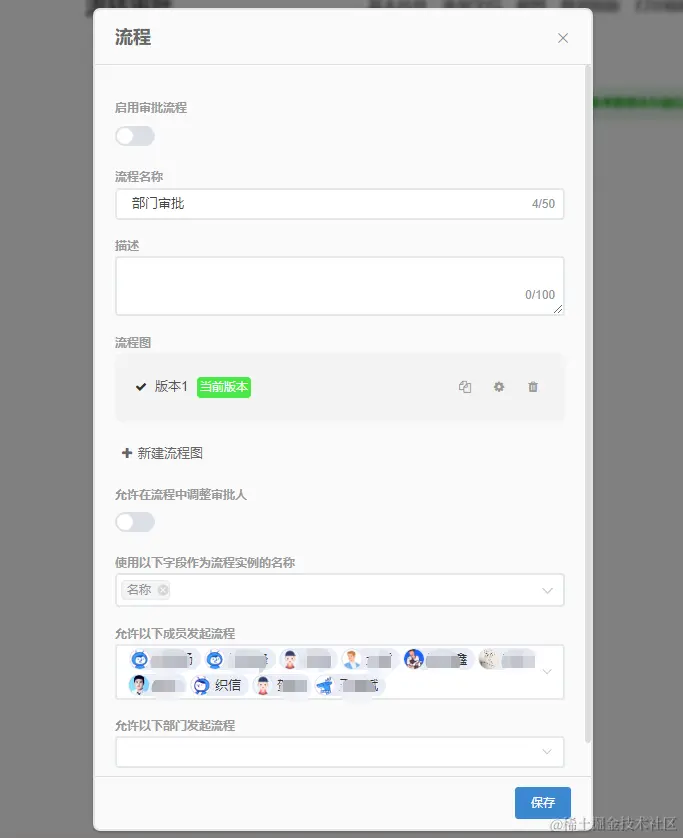Delete 版本1 with the trash icon
The image size is (683, 838).
[x=533, y=387]
